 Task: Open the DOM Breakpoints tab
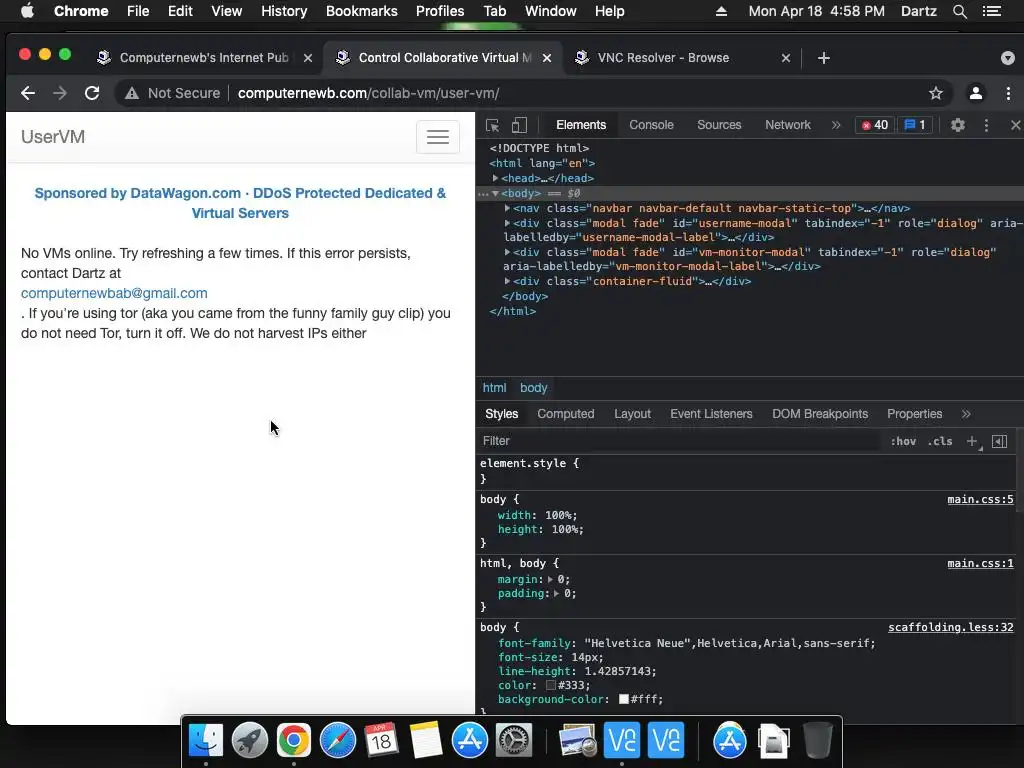(x=820, y=414)
